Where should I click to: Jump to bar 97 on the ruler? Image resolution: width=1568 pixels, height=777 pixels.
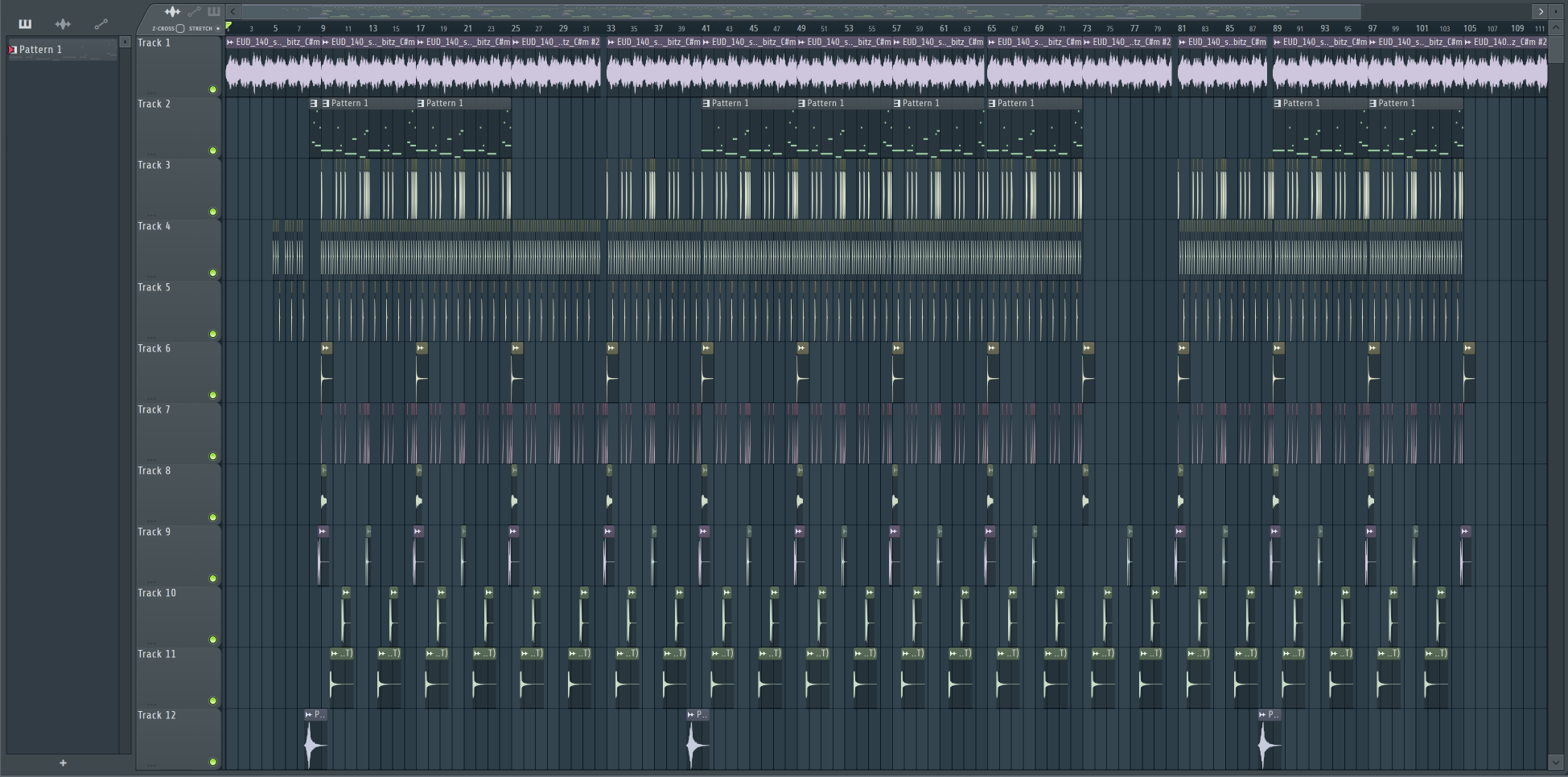click(1373, 28)
